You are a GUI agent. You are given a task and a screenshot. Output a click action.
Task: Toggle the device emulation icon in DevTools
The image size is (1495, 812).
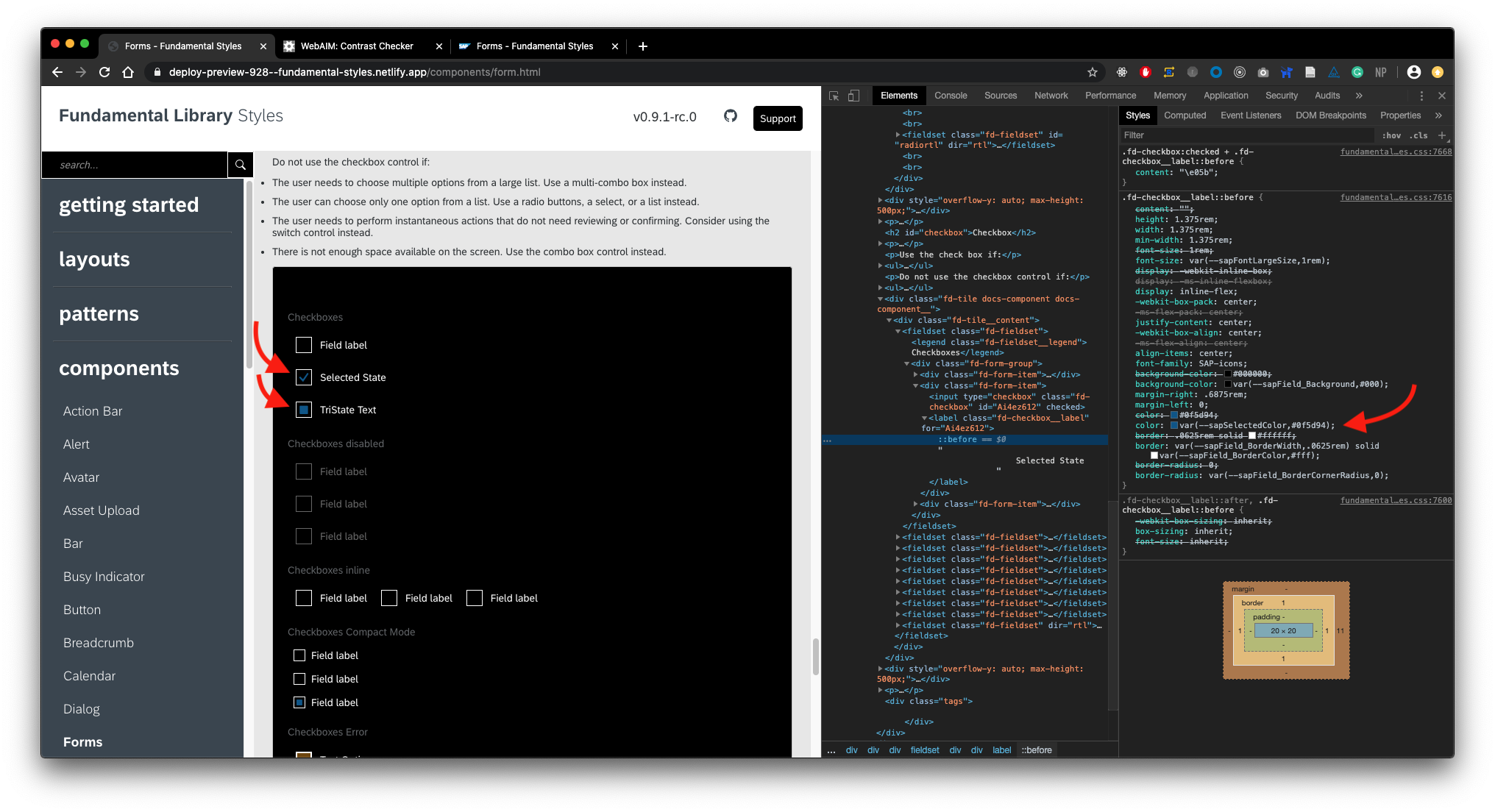pyautogui.click(x=853, y=96)
